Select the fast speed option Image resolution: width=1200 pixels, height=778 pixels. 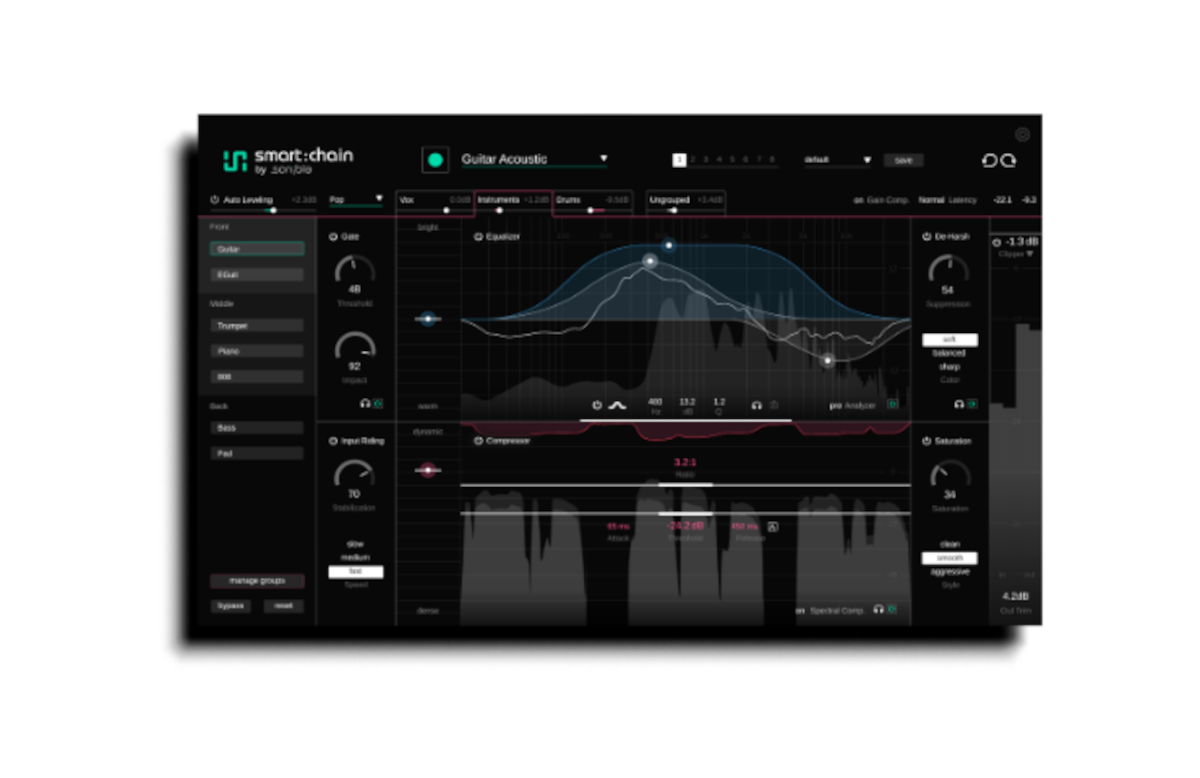(x=356, y=572)
